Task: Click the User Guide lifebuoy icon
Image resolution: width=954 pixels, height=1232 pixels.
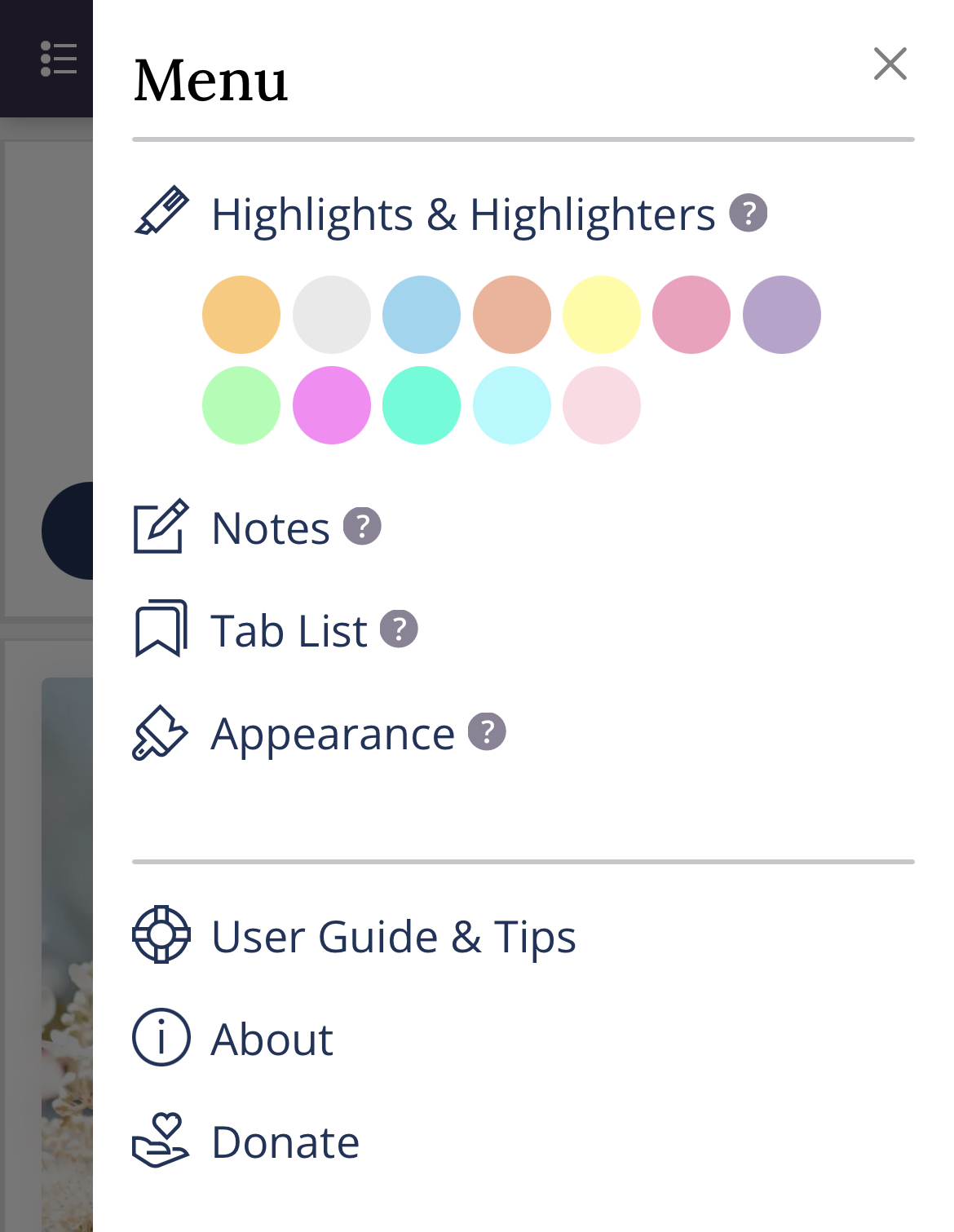Action: [x=160, y=936]
